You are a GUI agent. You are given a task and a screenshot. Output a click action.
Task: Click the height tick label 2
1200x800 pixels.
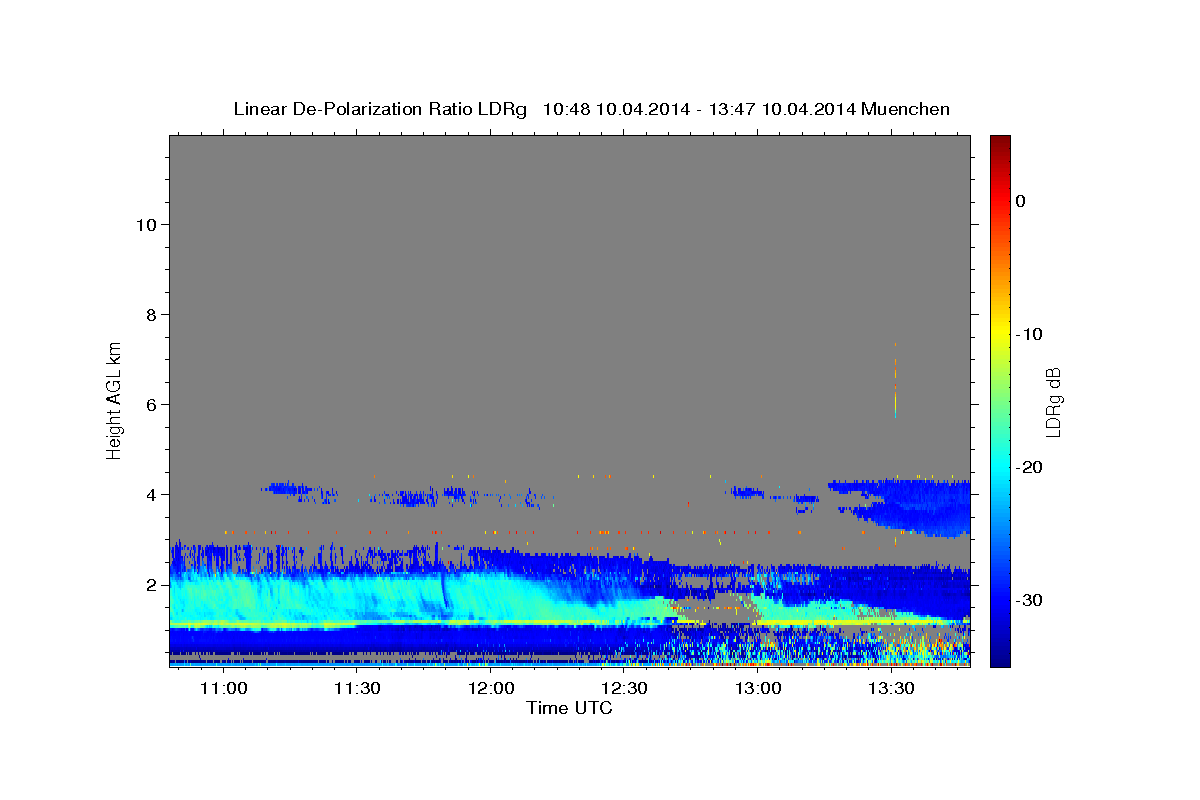click(x=152, y=584)
